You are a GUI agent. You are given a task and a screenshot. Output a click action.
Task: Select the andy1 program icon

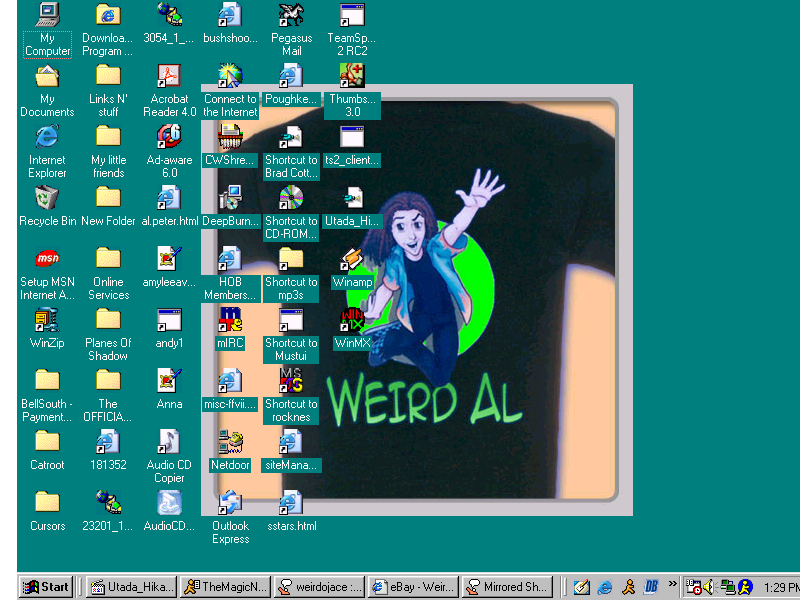[x=169, y=319]
